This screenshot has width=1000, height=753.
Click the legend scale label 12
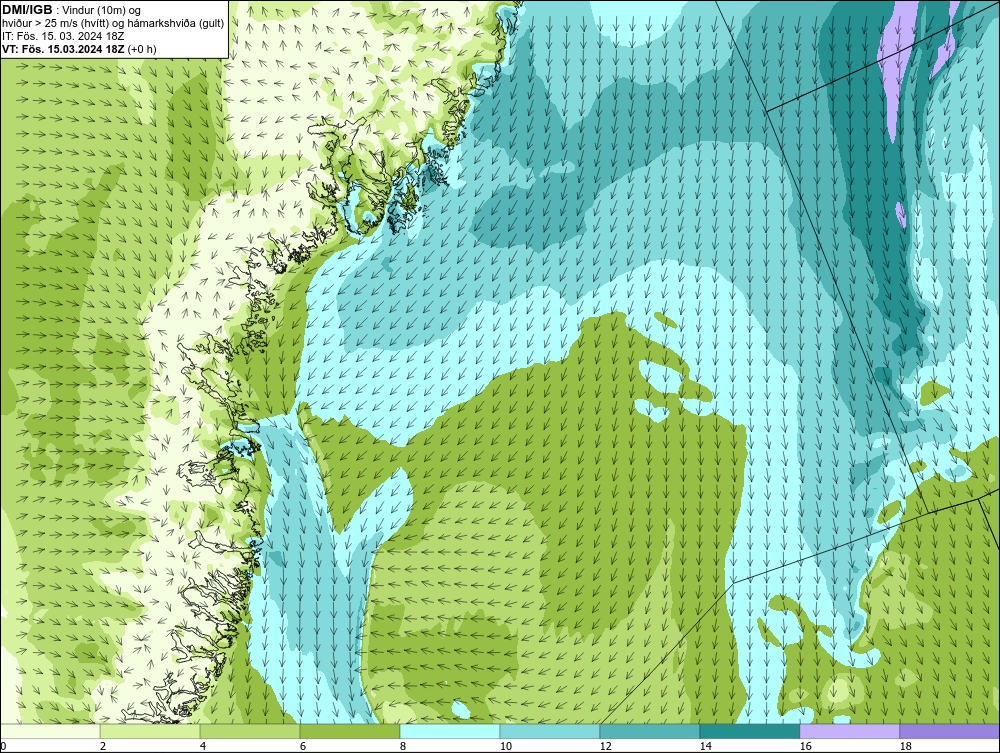(605, 746)
